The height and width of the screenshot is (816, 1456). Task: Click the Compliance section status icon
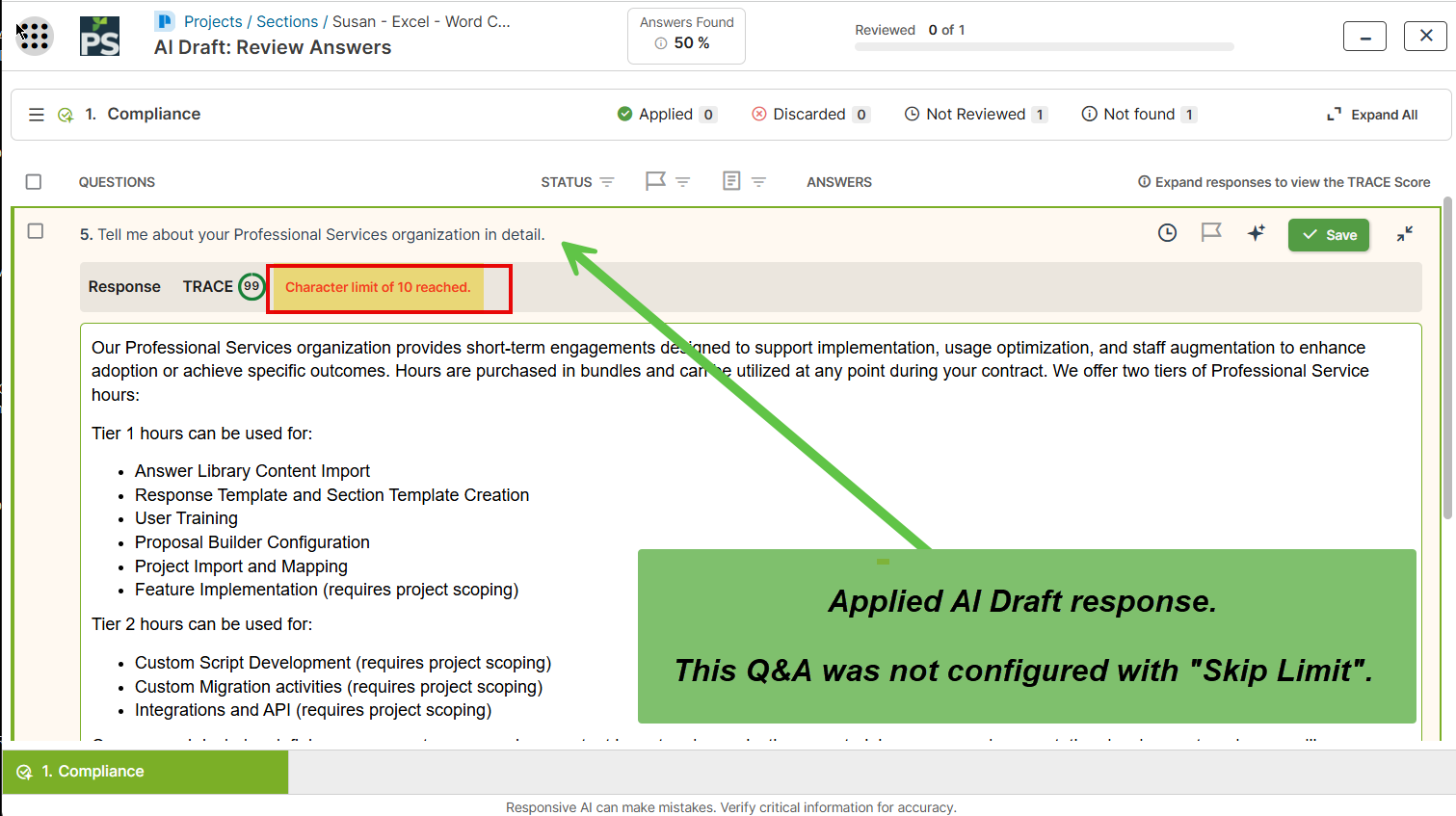[66, 115]
